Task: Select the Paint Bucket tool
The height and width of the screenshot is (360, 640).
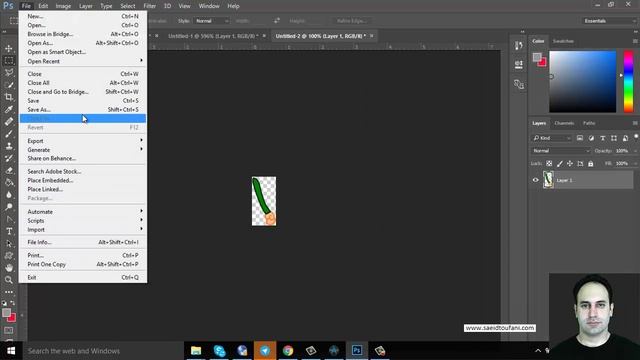Action: (x=9, y=182)
